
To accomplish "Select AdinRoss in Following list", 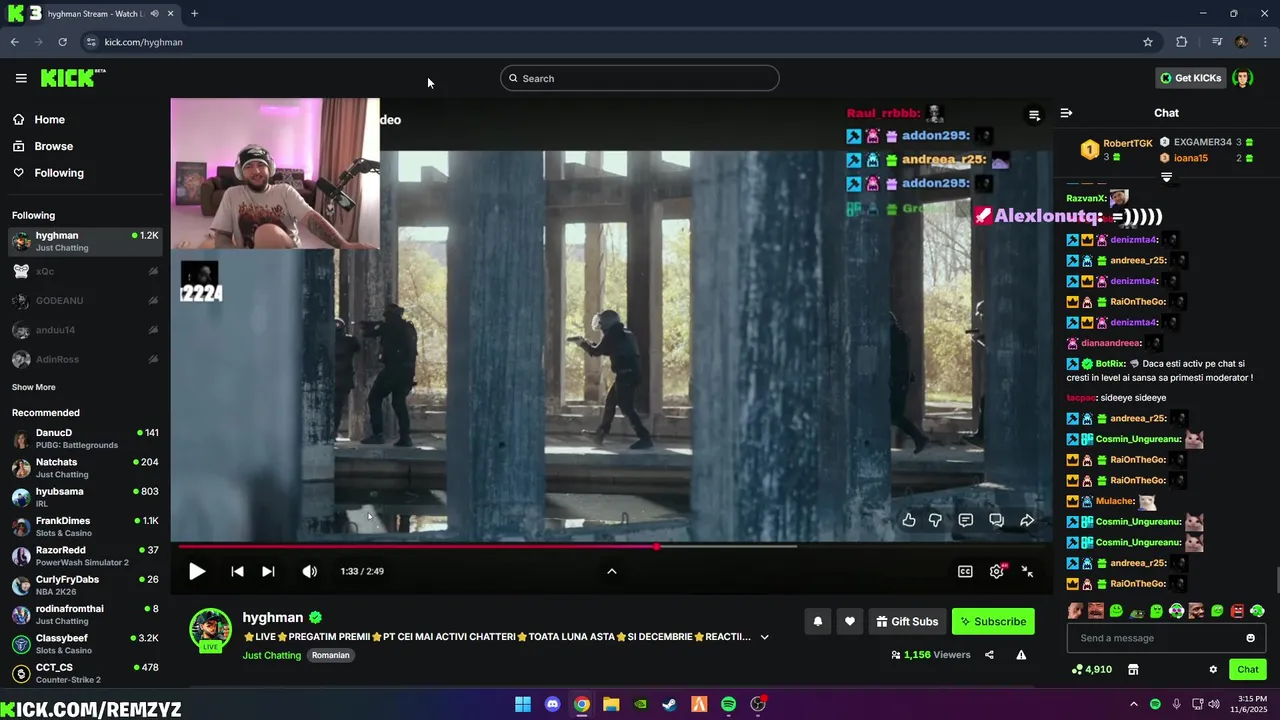I will (85, 359).
